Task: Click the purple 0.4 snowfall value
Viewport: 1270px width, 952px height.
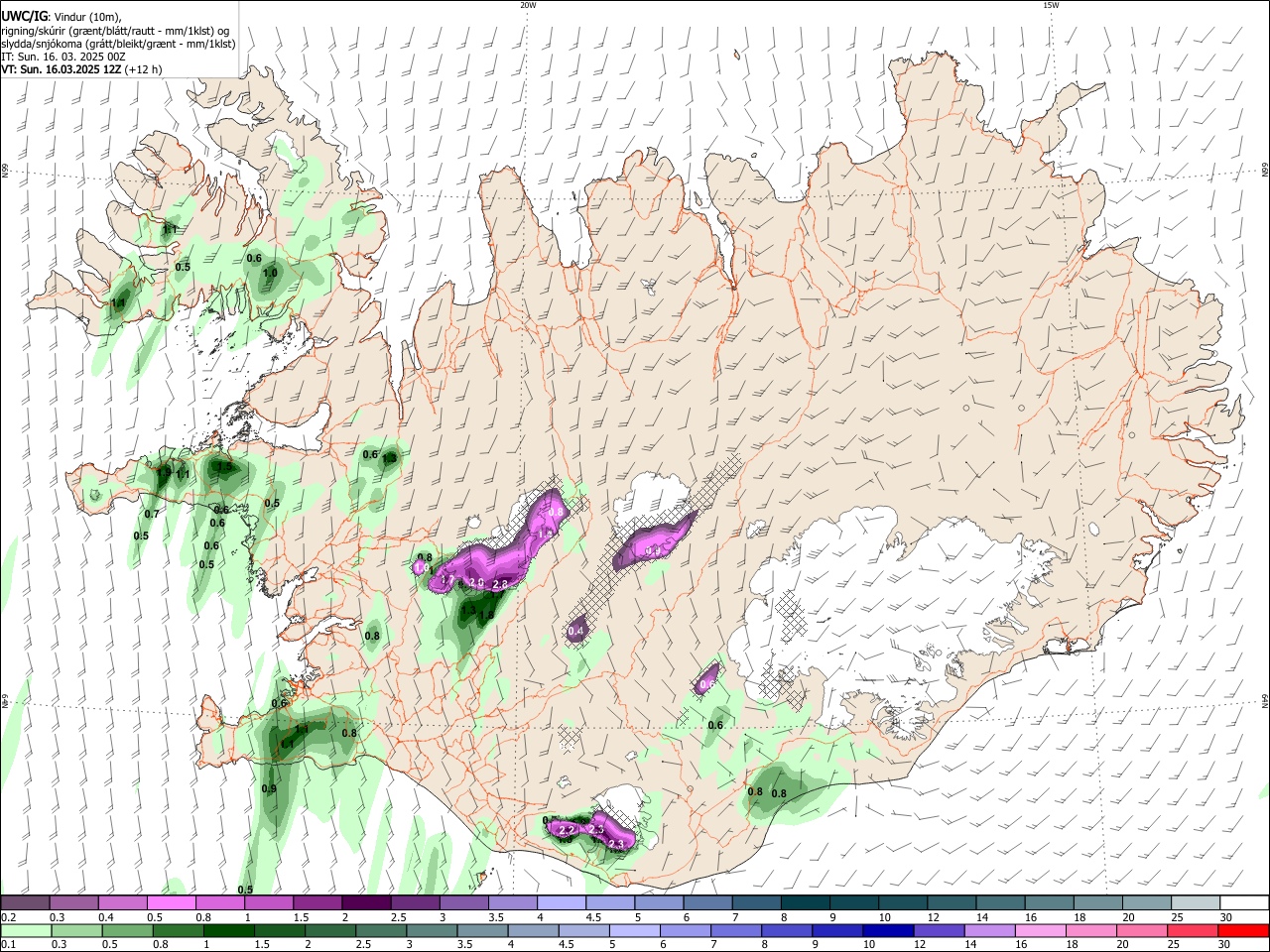Action: tap(575, 631)
